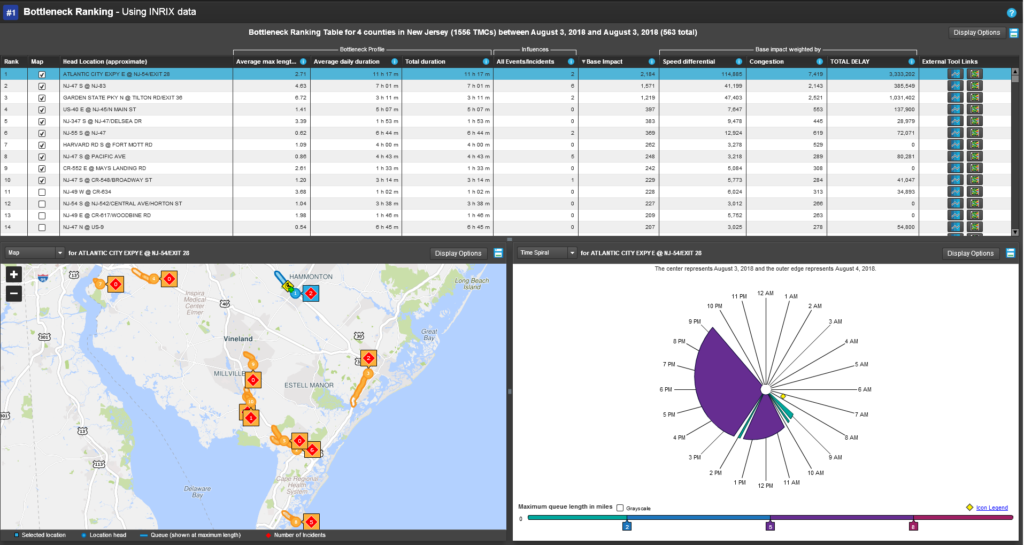1024x545 pixels.
Task: Toggle the Grayscale checkbox
Action: coord(620,508)
